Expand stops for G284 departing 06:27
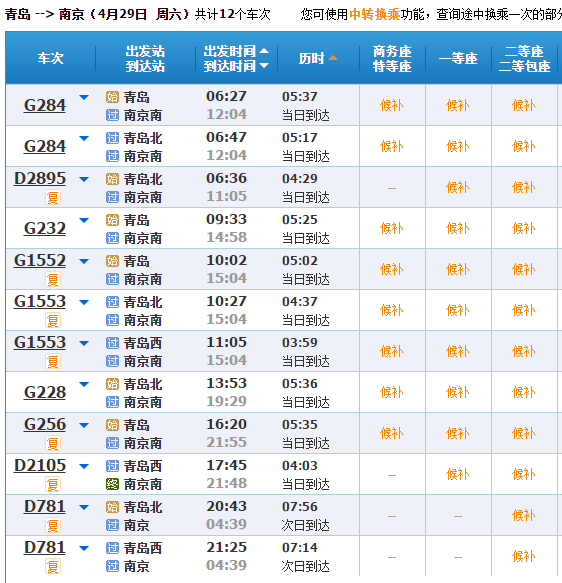This screenshot has height=583, width=562. point(84,97)
